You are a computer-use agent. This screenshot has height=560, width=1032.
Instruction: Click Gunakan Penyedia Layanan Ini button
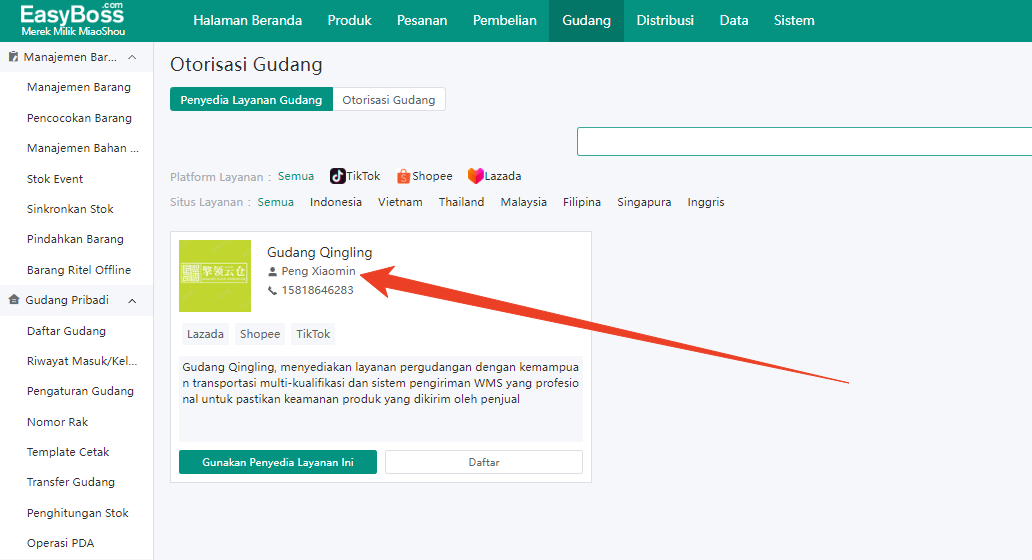coord(278,462)
